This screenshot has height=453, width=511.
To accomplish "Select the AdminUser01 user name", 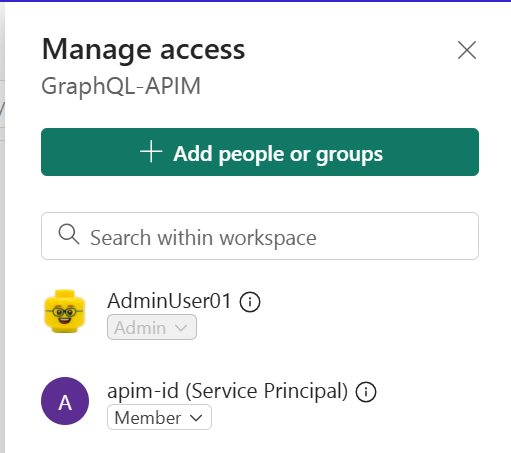I will [x=169, y=301].
